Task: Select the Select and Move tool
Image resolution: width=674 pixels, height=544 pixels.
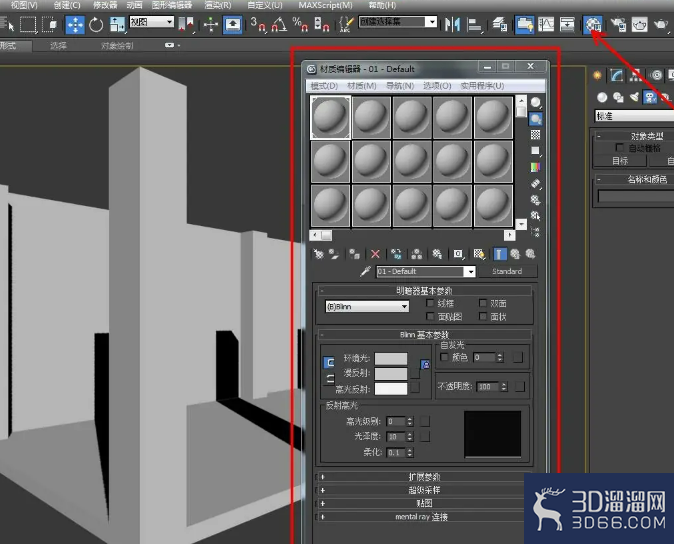Action: [x=75, y=24]
